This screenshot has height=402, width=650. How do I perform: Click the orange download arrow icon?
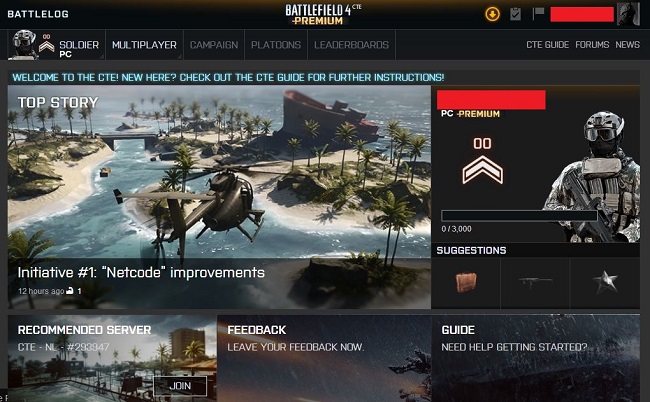tap(492, 14)
